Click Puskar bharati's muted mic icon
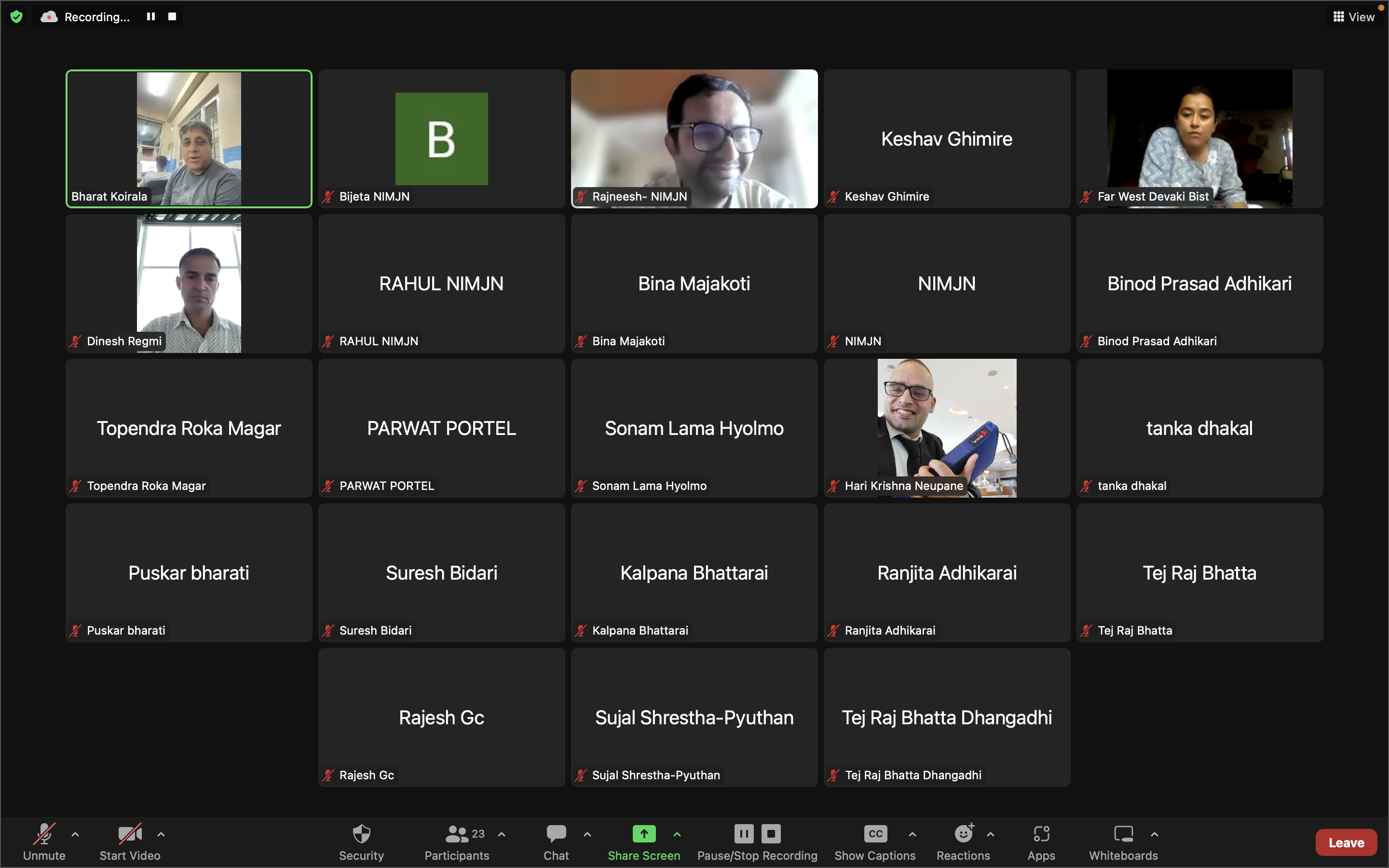The height and width of the screenshot is (868, 1389). pyautogui.click(x=75, y=630)
